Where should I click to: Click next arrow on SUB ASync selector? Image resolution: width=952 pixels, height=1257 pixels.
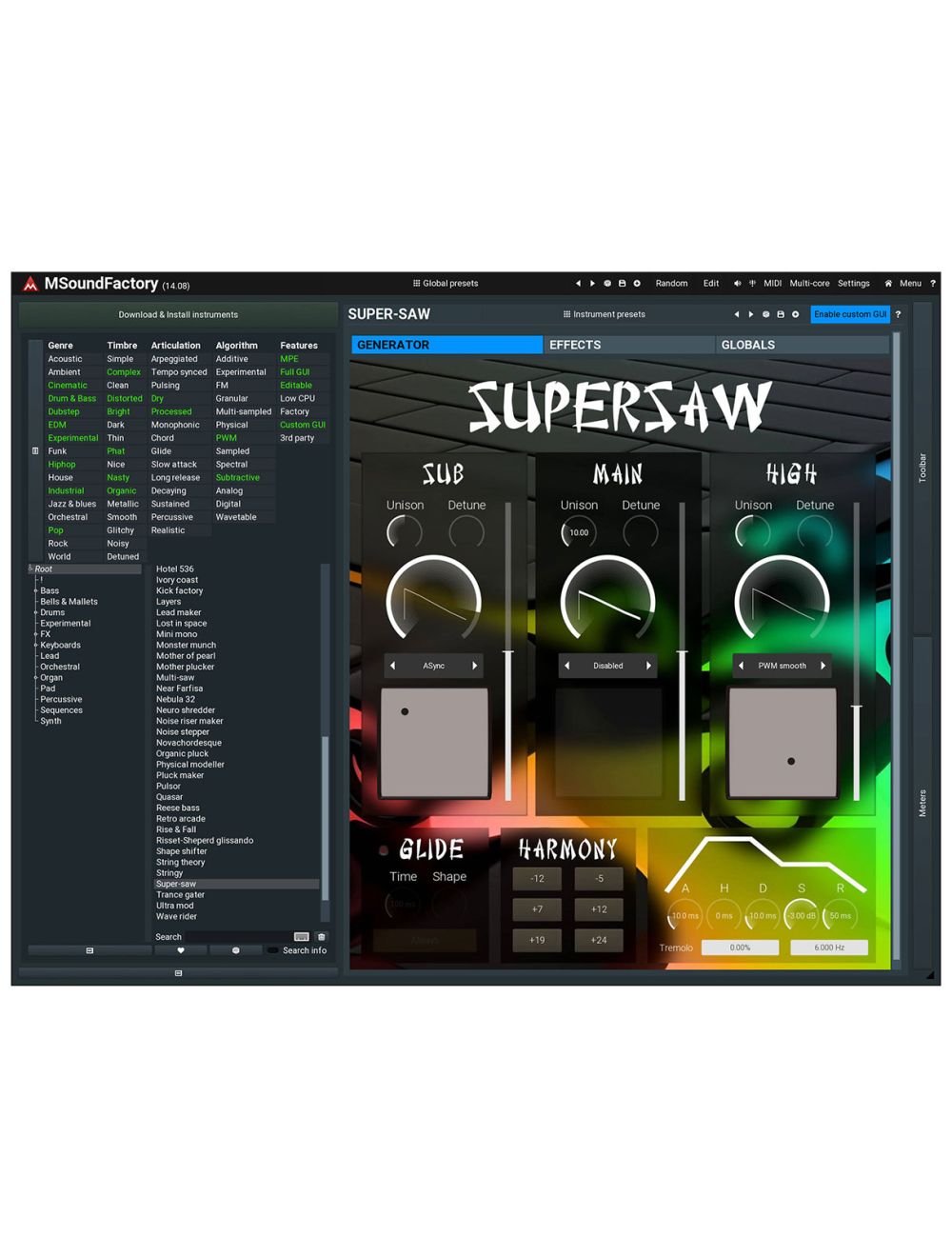coord(475,666)
